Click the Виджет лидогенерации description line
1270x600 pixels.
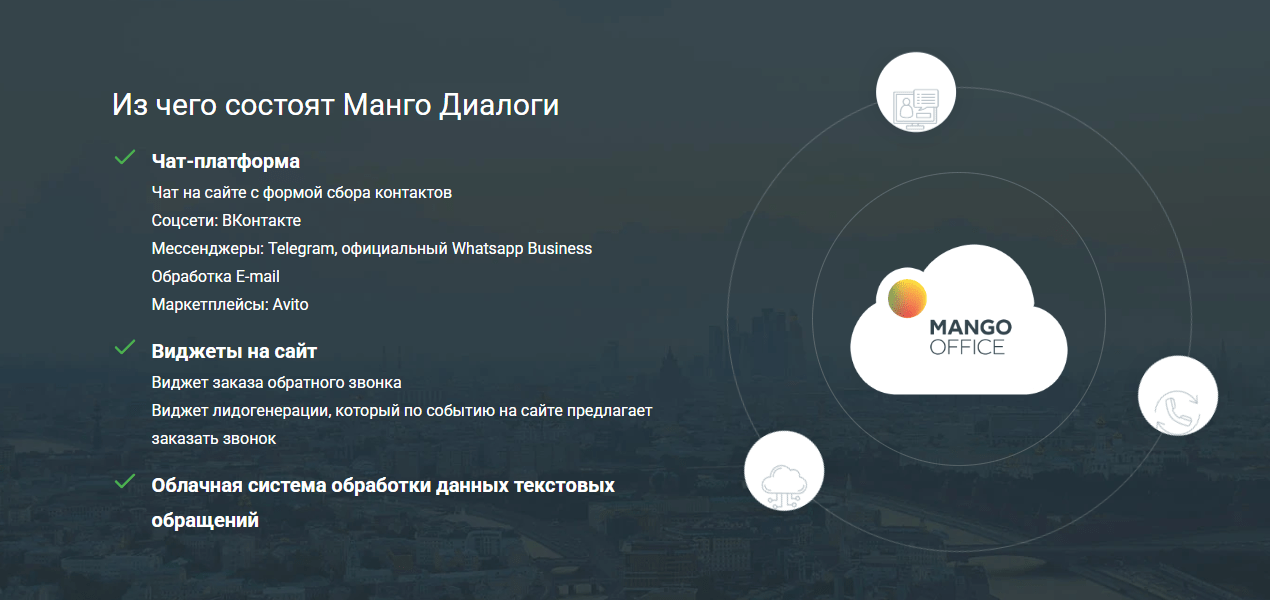tap(402, 424)
